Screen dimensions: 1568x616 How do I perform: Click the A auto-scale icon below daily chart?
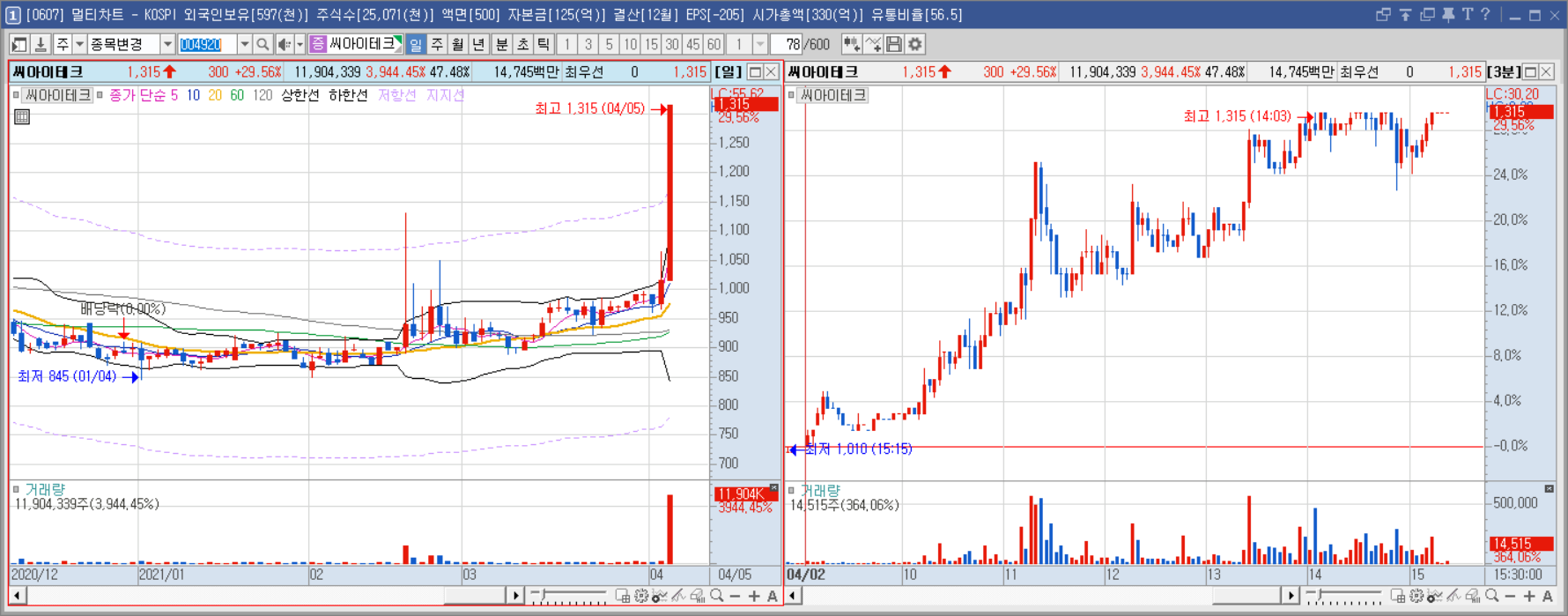pos(773,597)
